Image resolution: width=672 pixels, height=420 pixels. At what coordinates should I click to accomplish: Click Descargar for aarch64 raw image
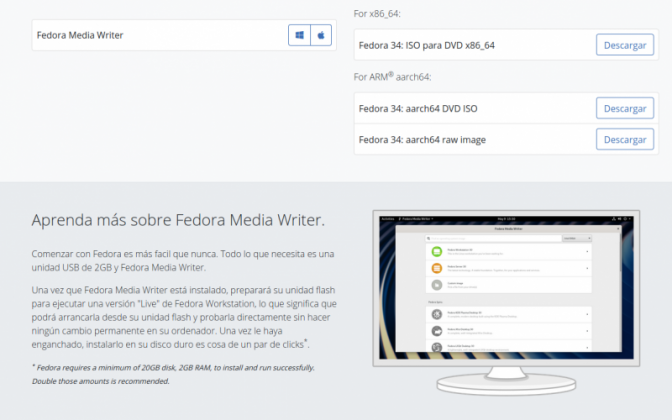click(625, 139)
